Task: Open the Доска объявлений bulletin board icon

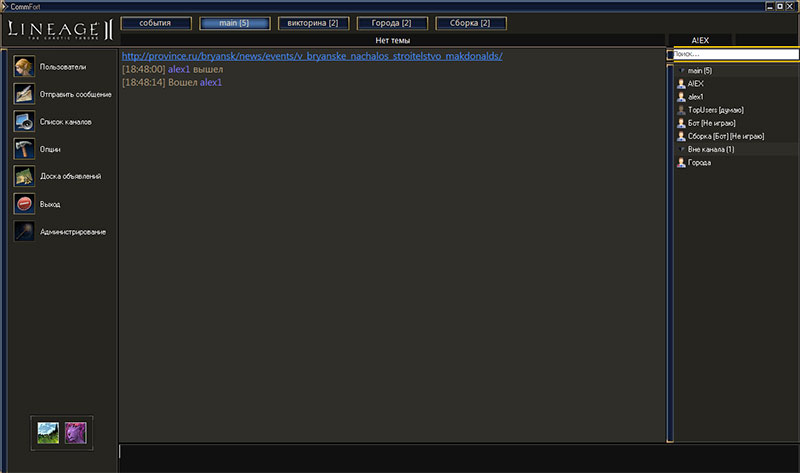Action: click(x=24, y=176)
